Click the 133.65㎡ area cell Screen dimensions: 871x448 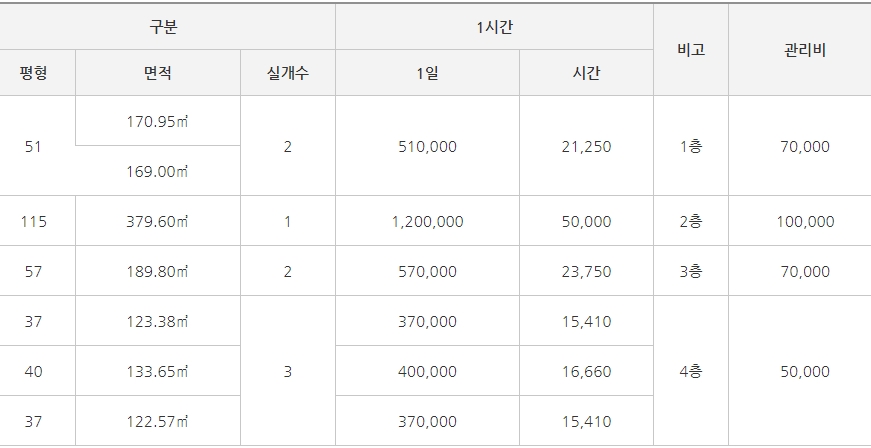click(158, 371)
